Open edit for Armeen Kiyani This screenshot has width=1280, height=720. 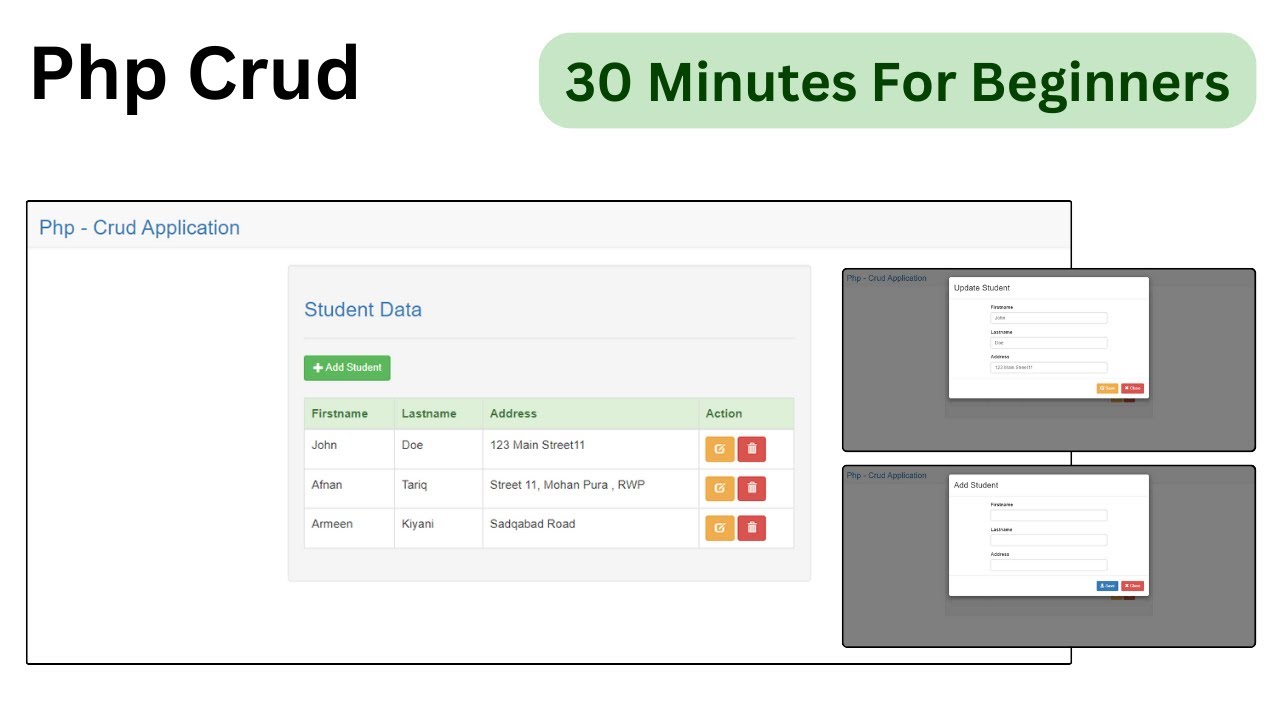tap(720, 528)
